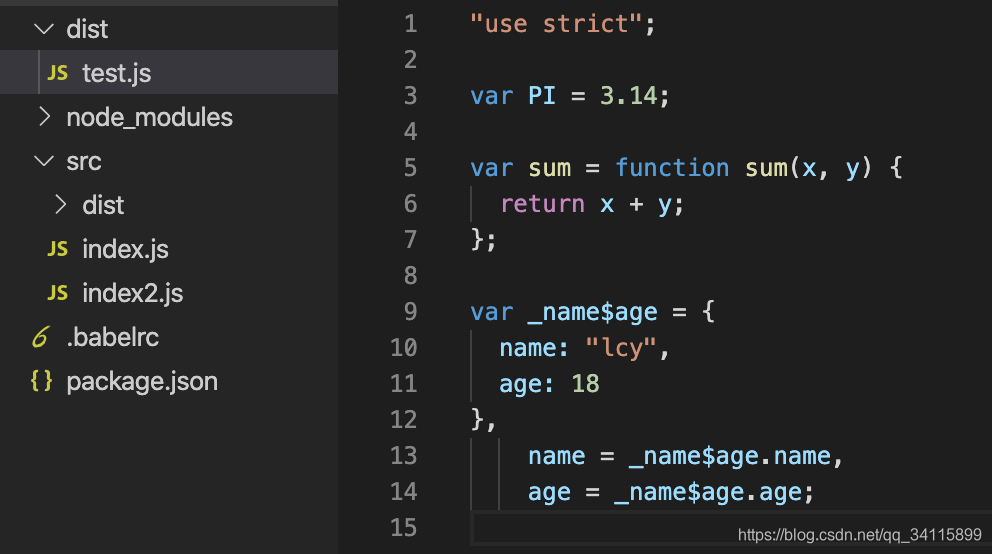992x554 pixels.
Task: Click _name$age.age expression on line 14
Action: click(x=708, y=492)
